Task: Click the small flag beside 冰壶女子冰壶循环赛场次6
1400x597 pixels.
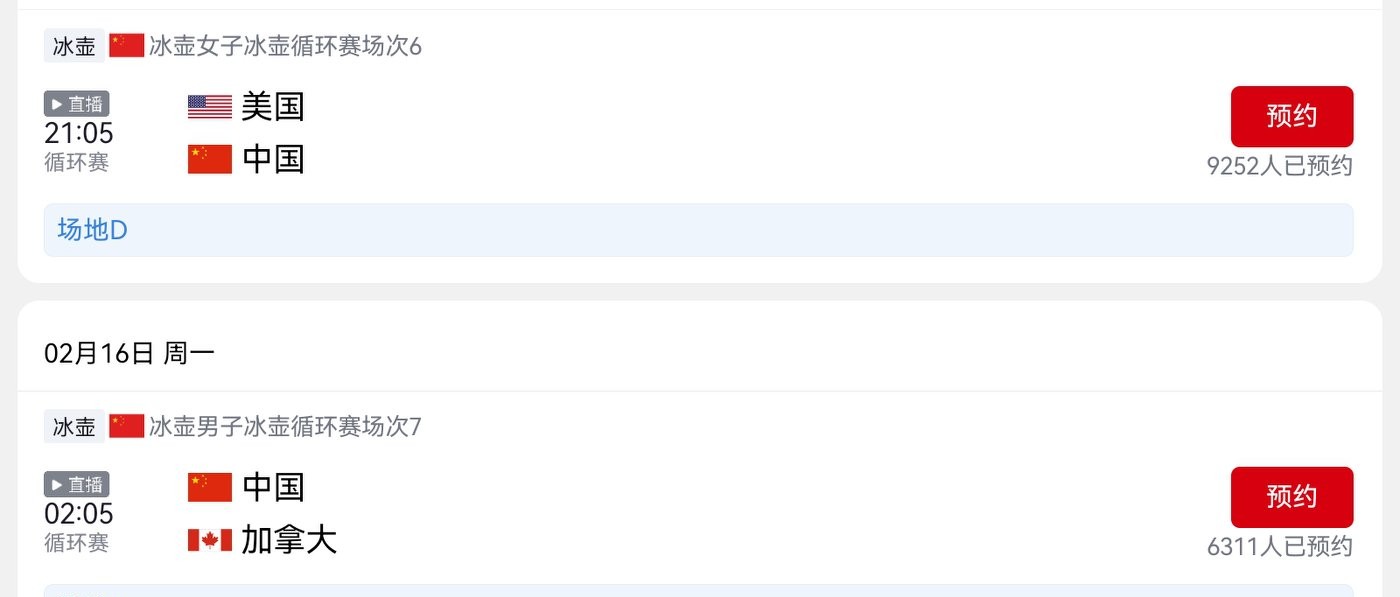Action: (x=127, y=45)
